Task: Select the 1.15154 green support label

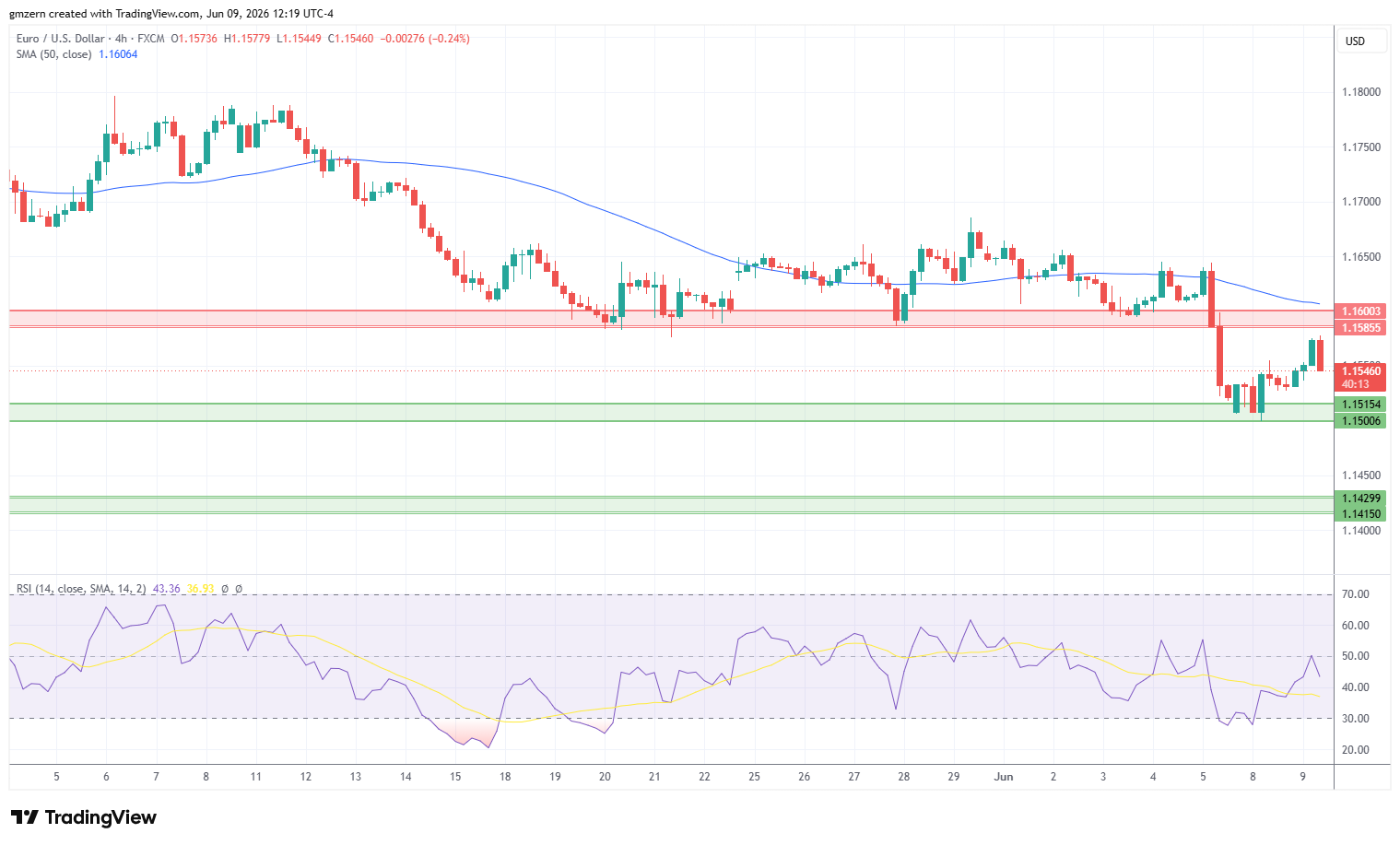Action: coord(1360,405)
